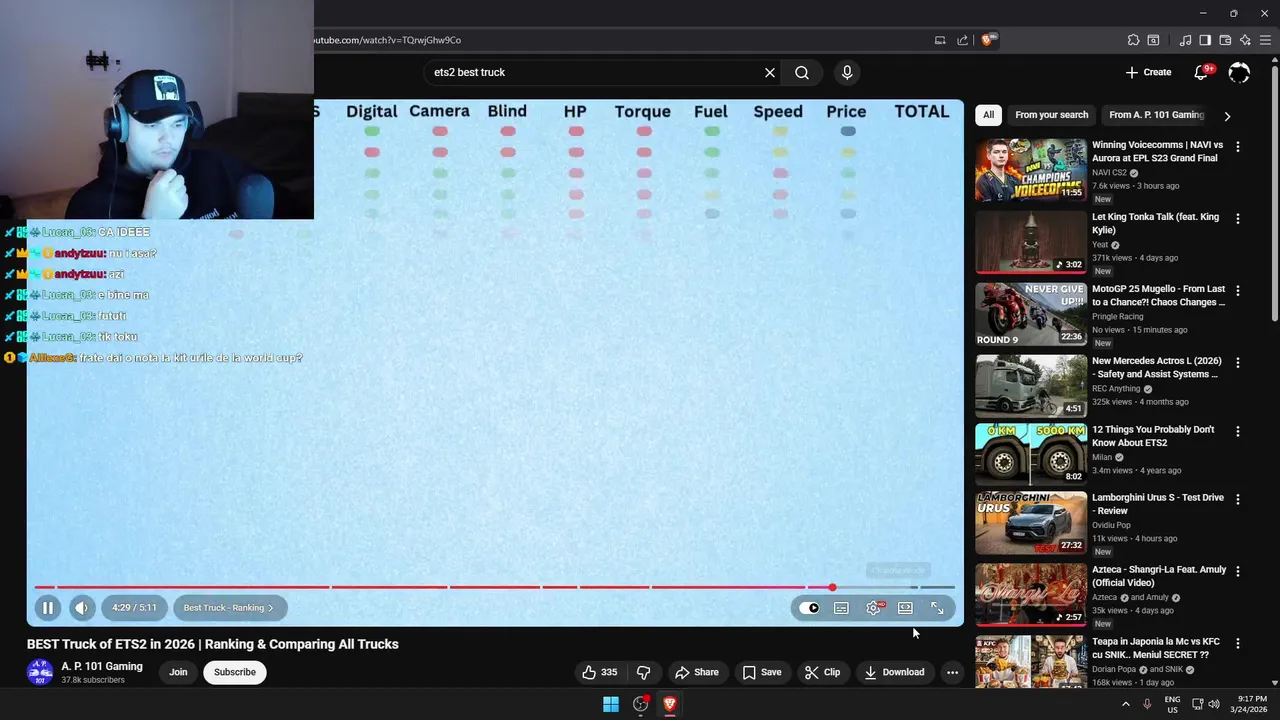
Task: Clear the search box with X
Action: pyautogui.click(x=770, y=72)
